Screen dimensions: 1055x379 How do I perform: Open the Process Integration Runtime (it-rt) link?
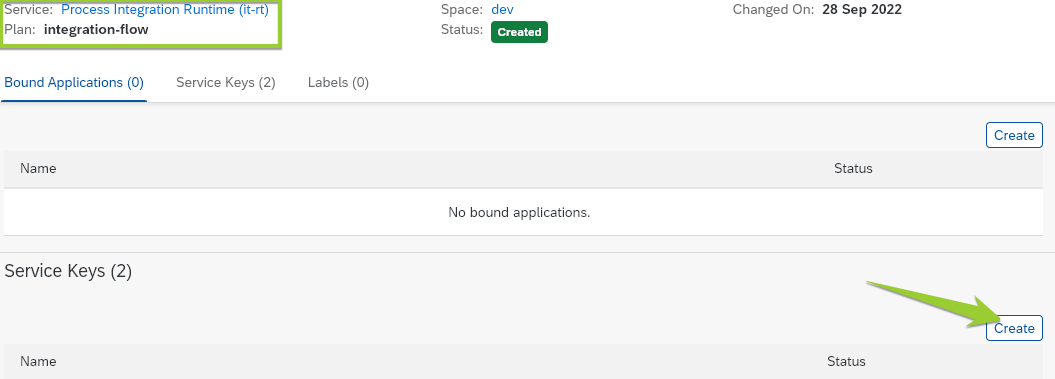click(x=165, y=10)
